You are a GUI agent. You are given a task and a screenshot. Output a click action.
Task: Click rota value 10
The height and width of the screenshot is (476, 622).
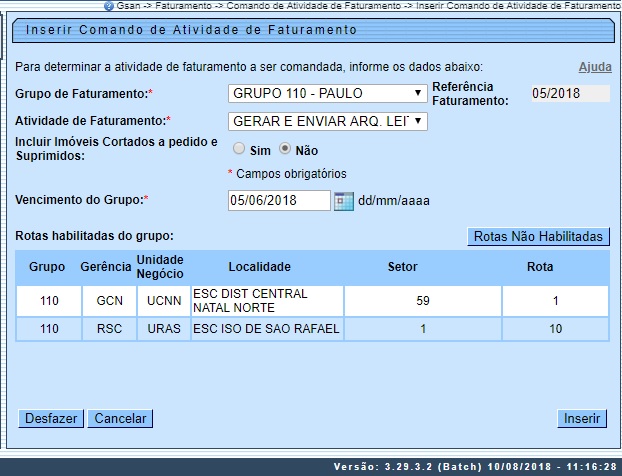click(x=555, y=329)
